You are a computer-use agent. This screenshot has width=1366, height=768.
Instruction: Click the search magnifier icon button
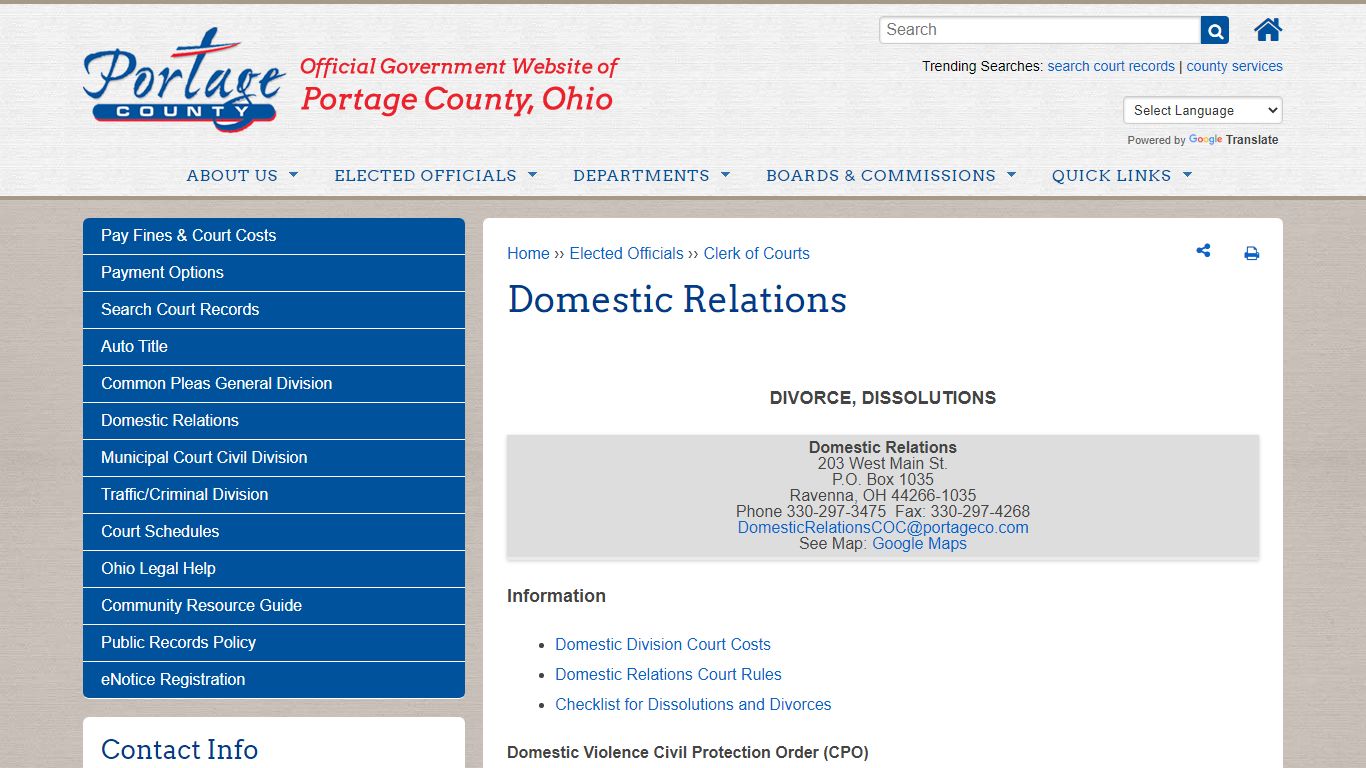coord(1215,30)
